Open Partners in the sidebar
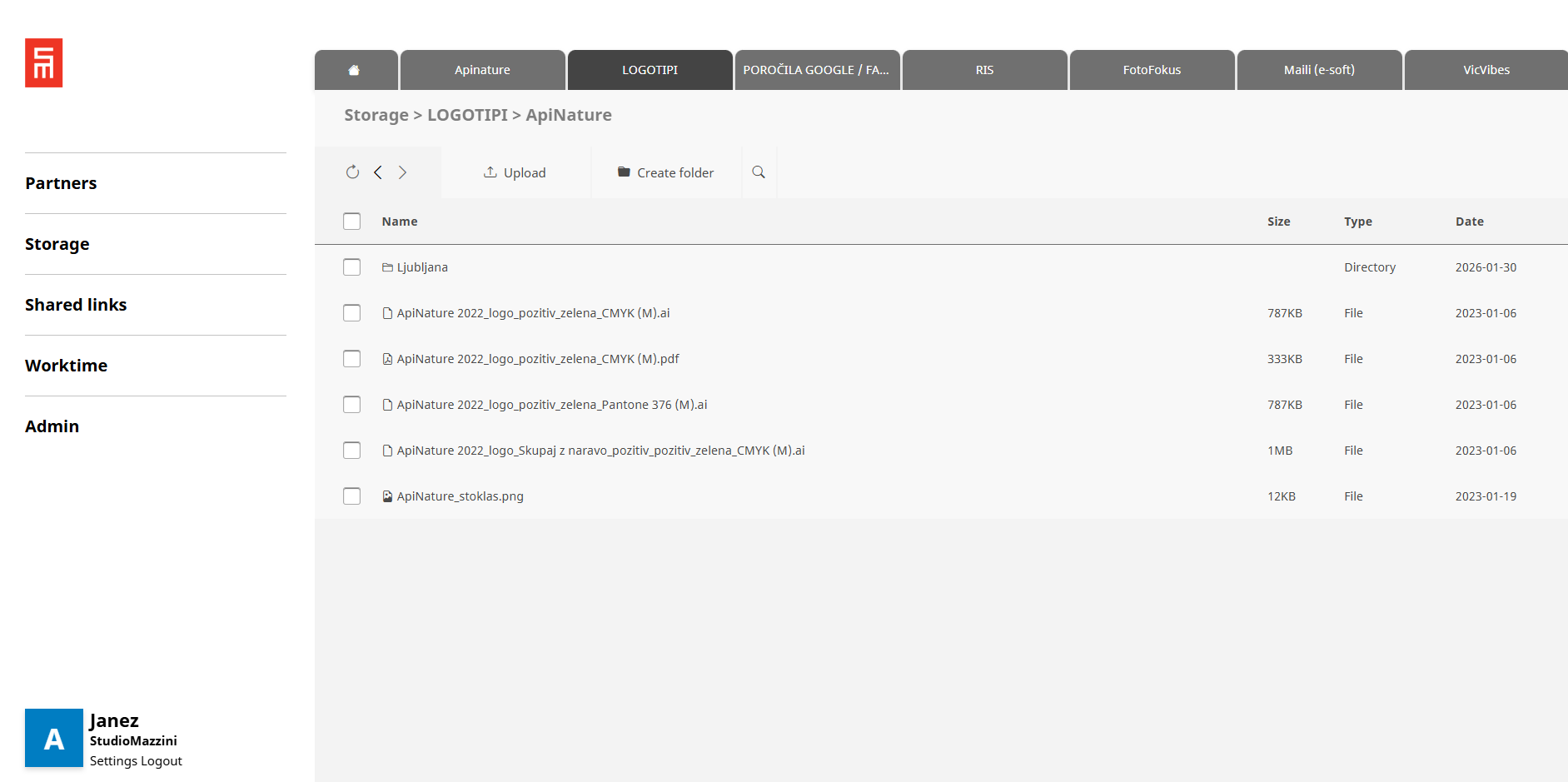 click(x=61, y=183)
